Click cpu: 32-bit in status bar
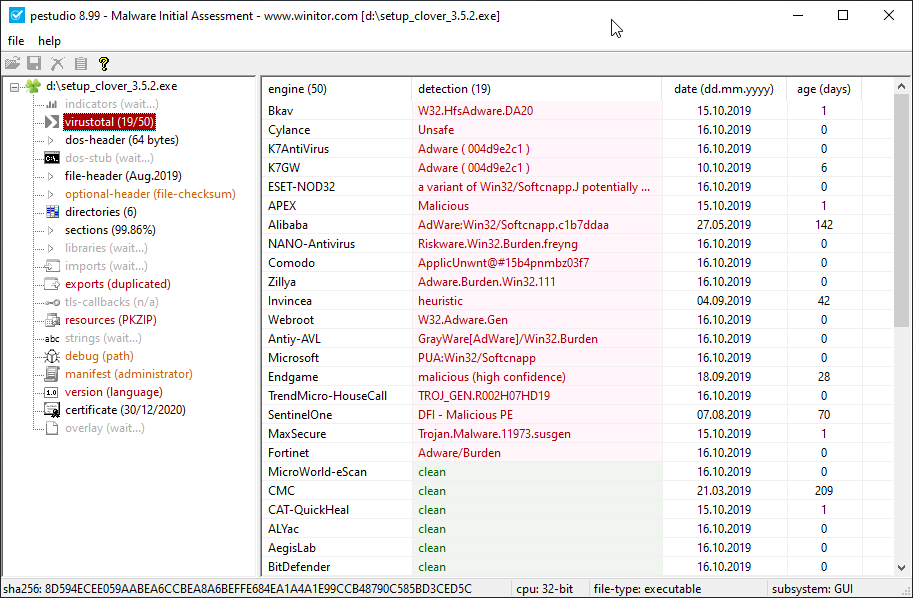 [544, 589]
